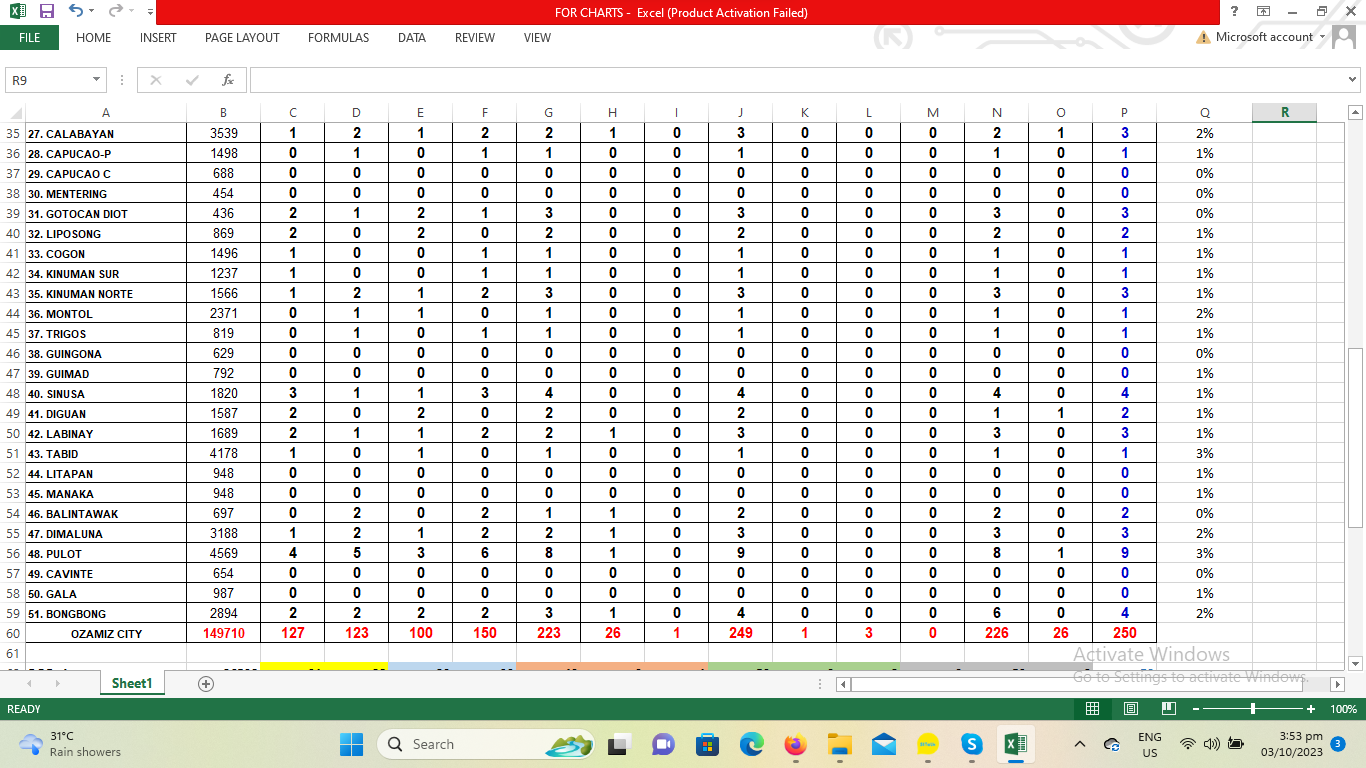The image size is (1366, 768).
Task: Open the yellow app icon on taskbar
Action: [927, 744]
